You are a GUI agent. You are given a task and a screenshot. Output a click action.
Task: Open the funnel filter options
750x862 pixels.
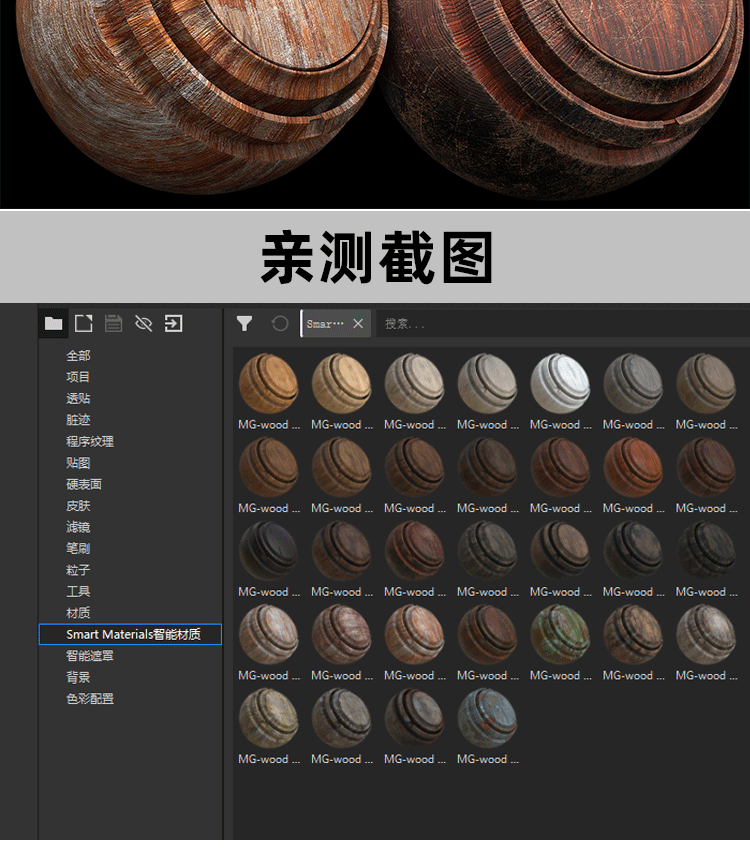click(244, 323)
